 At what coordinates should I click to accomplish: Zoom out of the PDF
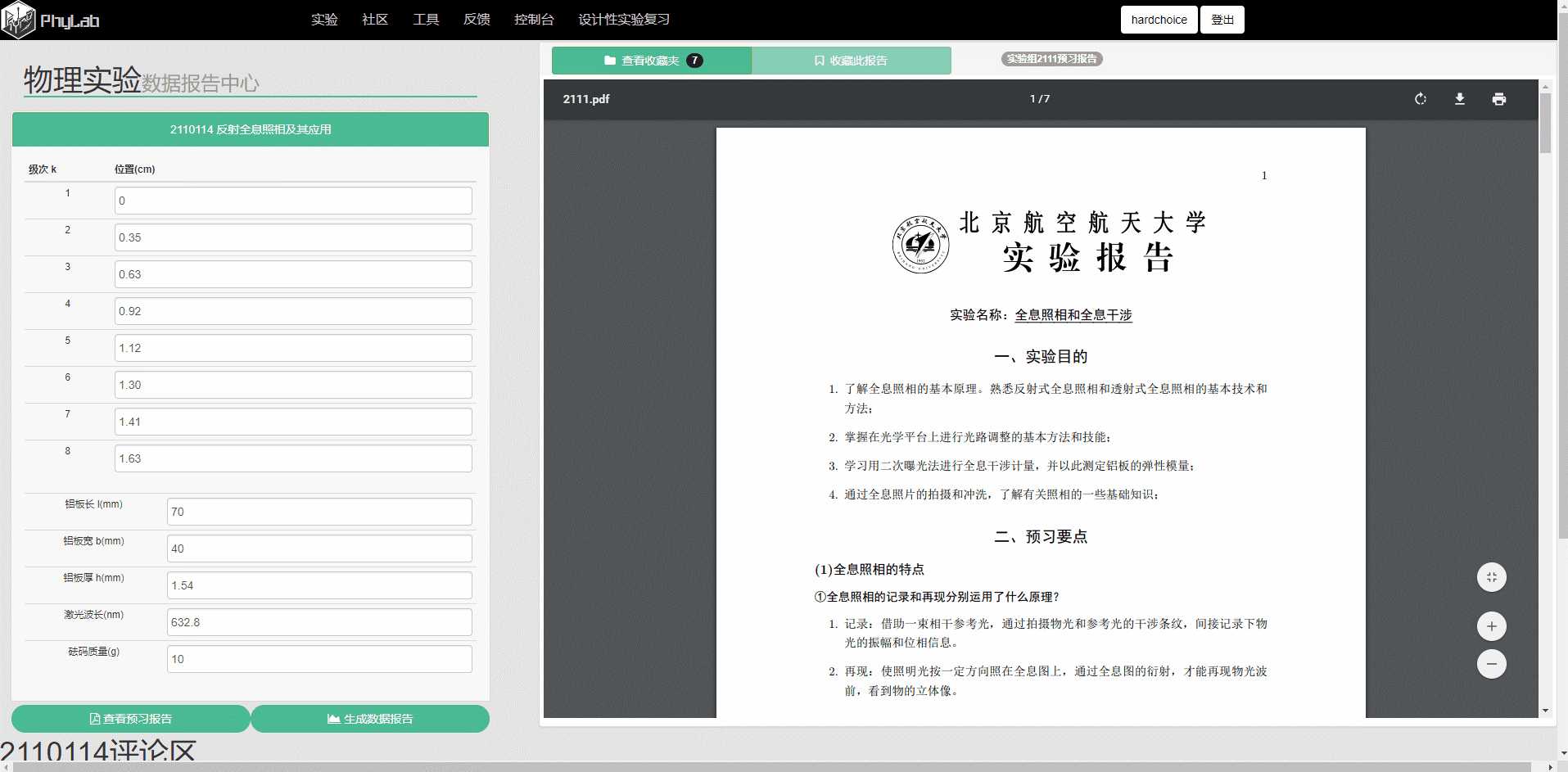click(x=1492, y=664)
